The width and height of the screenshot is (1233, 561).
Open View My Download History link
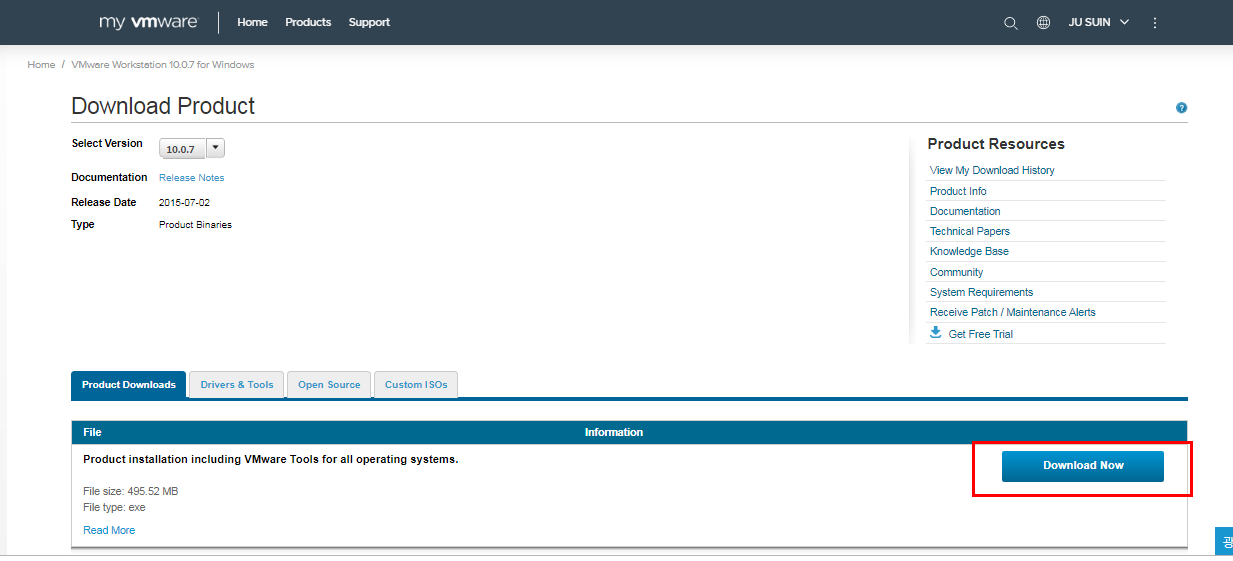pyautogui.click(x=992, y=170)
